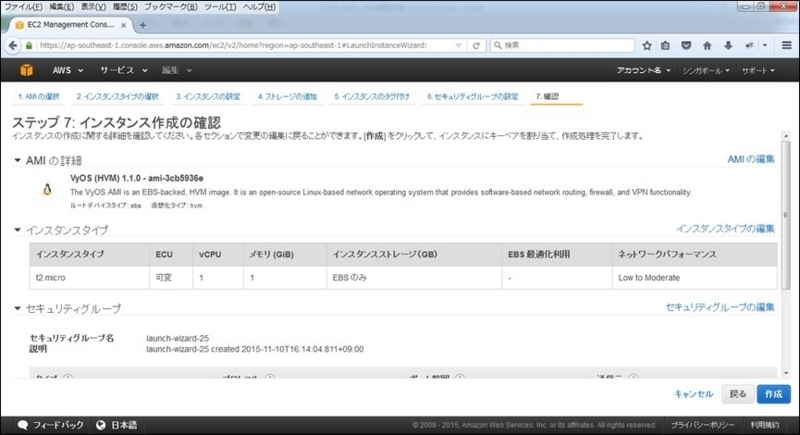Reload the page with the refresh icon
The height and width of the screenshot is (435, 800).
[476, 45]
